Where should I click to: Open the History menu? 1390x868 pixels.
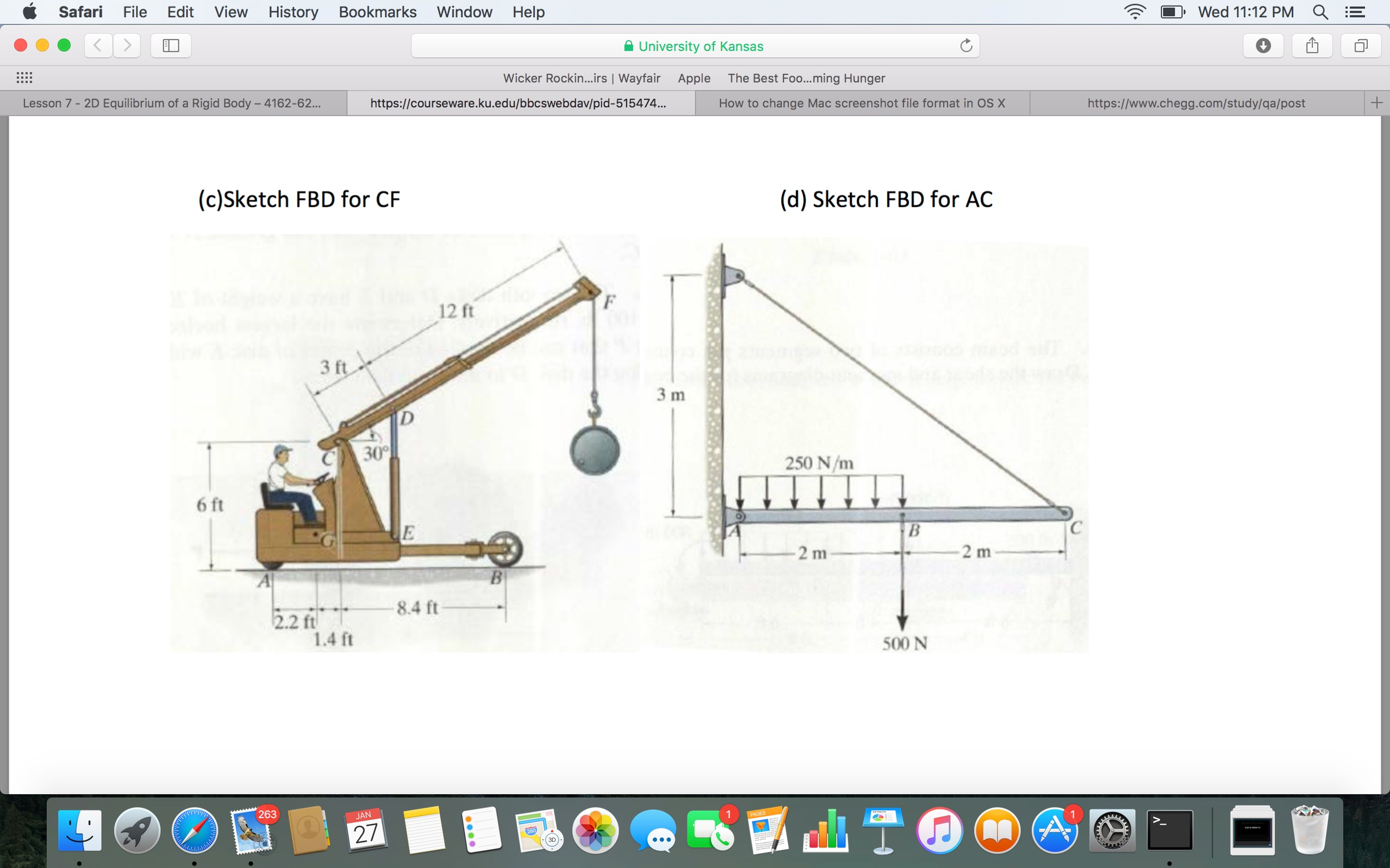point(293,12)
